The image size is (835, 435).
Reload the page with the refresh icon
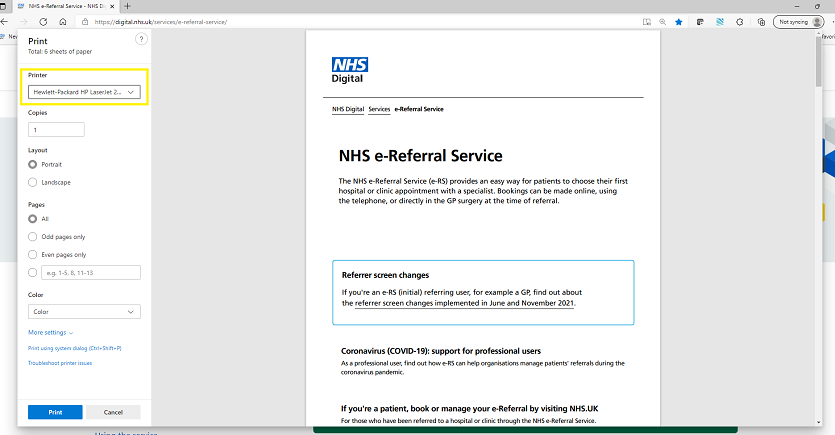tap(43, 22)
